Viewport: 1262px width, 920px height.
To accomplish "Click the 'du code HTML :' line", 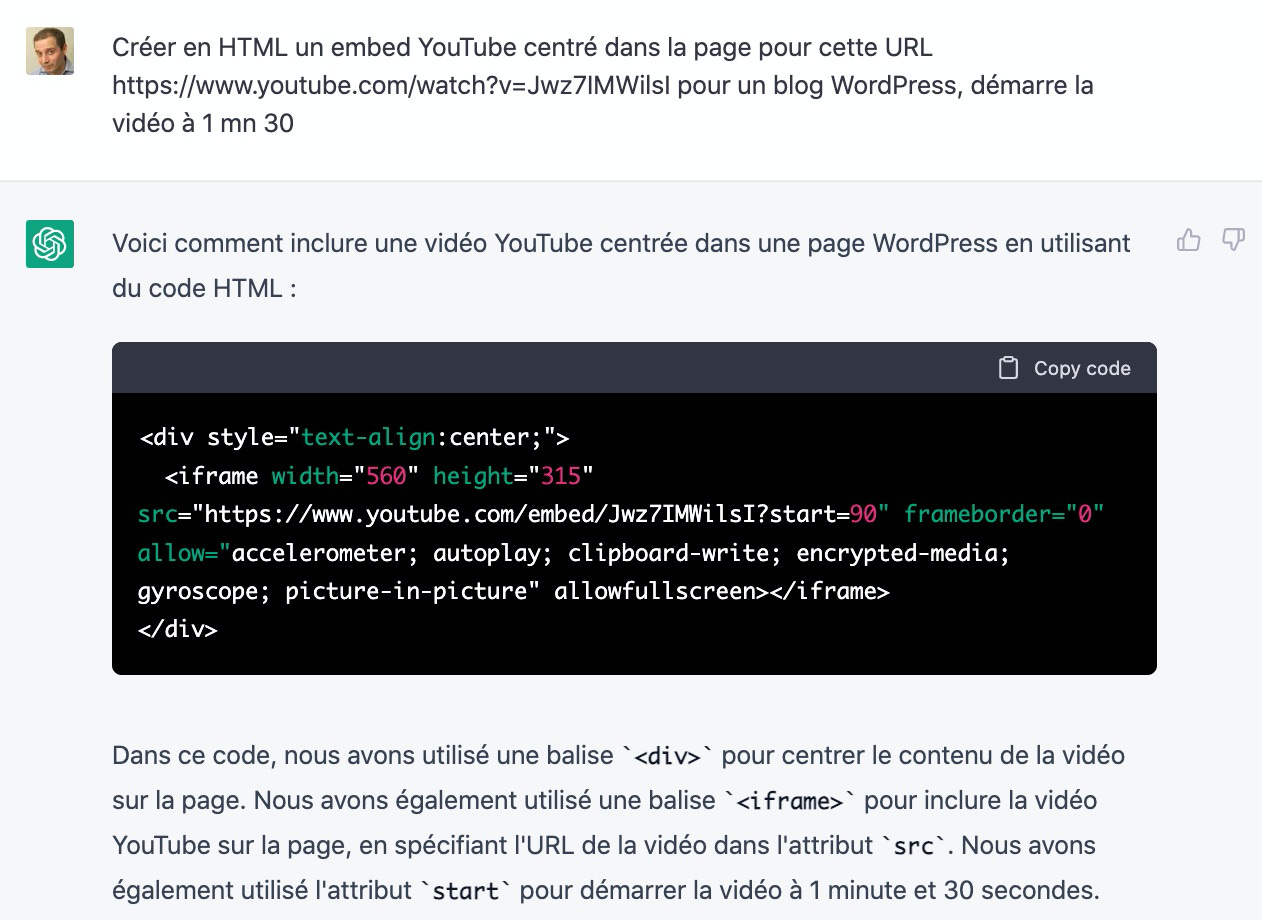I will pyautogui.click(x=204, y=289).
